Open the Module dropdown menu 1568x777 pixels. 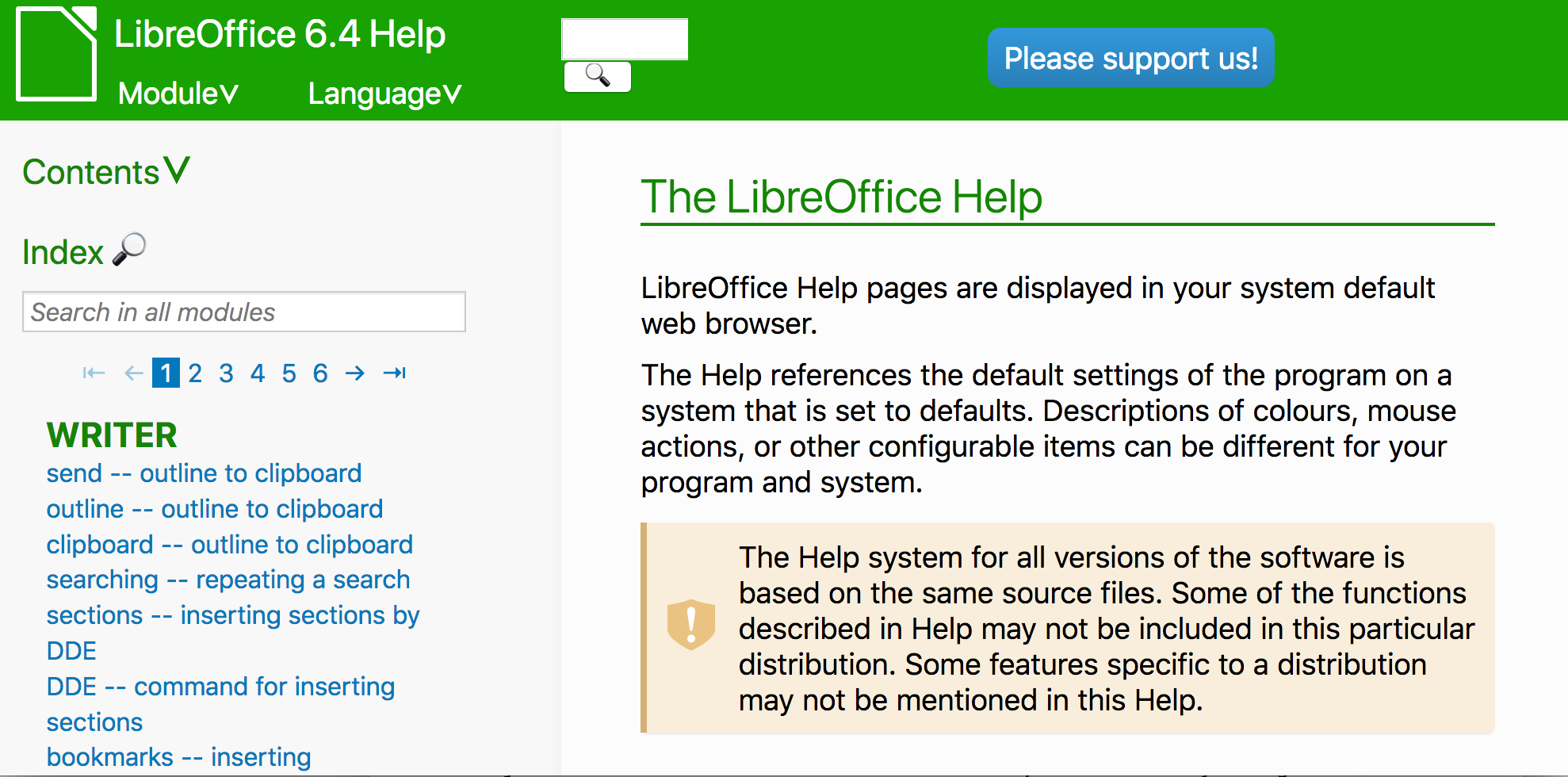click(x=178, y=94)
